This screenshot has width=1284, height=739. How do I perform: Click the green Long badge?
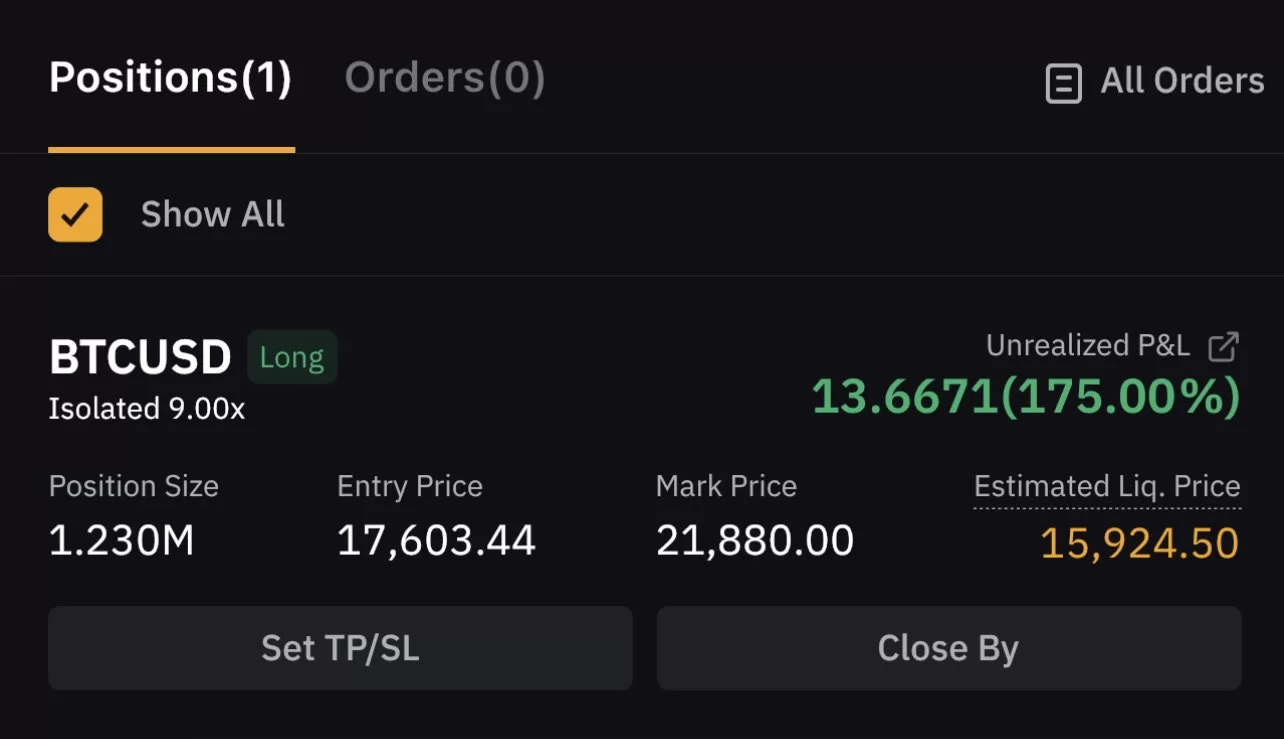(292, 358)
